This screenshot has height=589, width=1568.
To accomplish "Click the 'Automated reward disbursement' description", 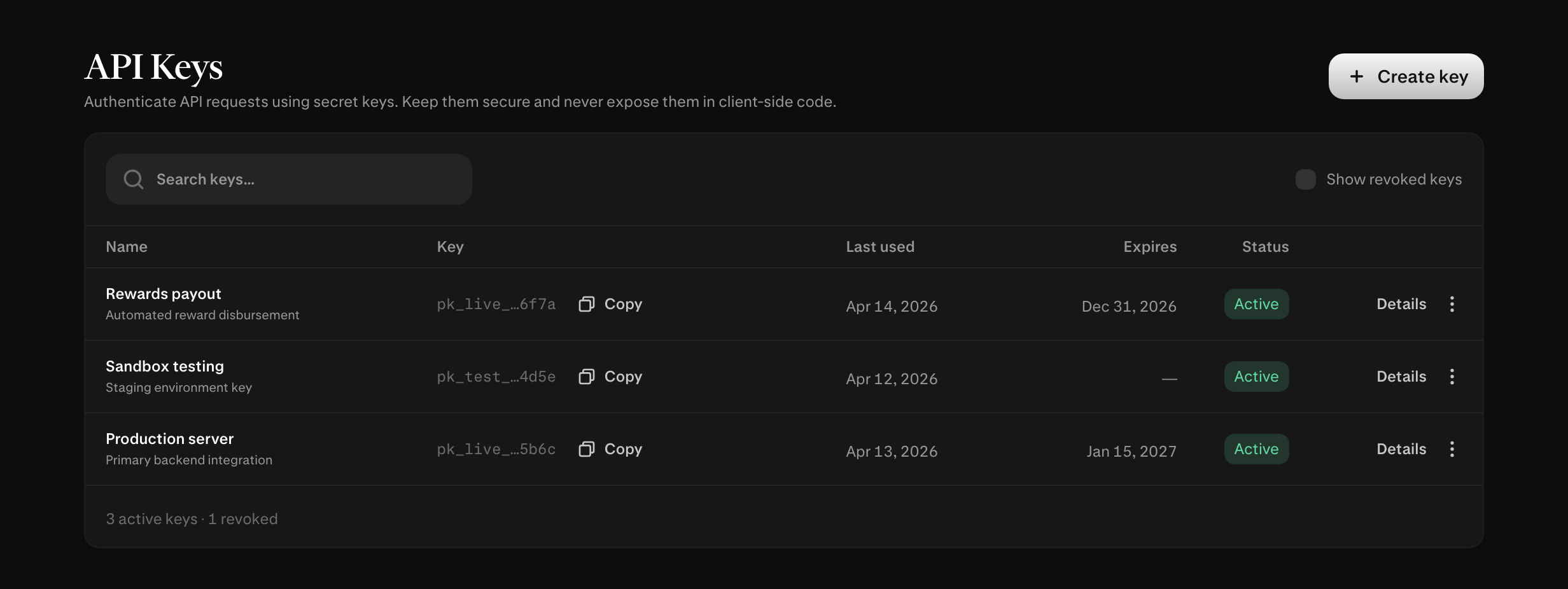I will pyautogui.click(x=202, y=315).
